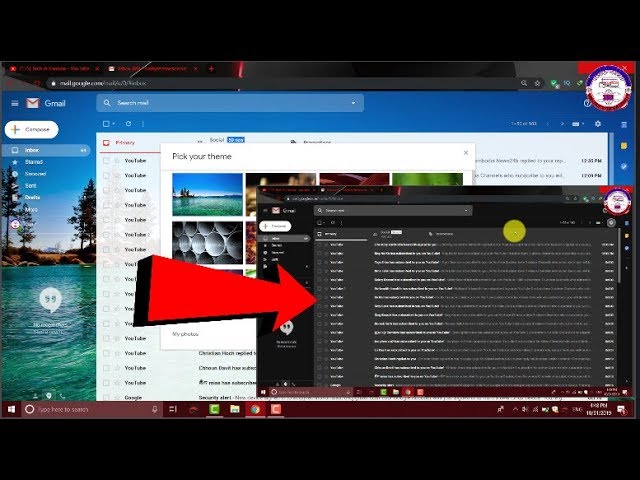This screenshot has height=480, width=640.
Task: Switch to Chrome on the taskbar
Action: (x=255, y=409)
